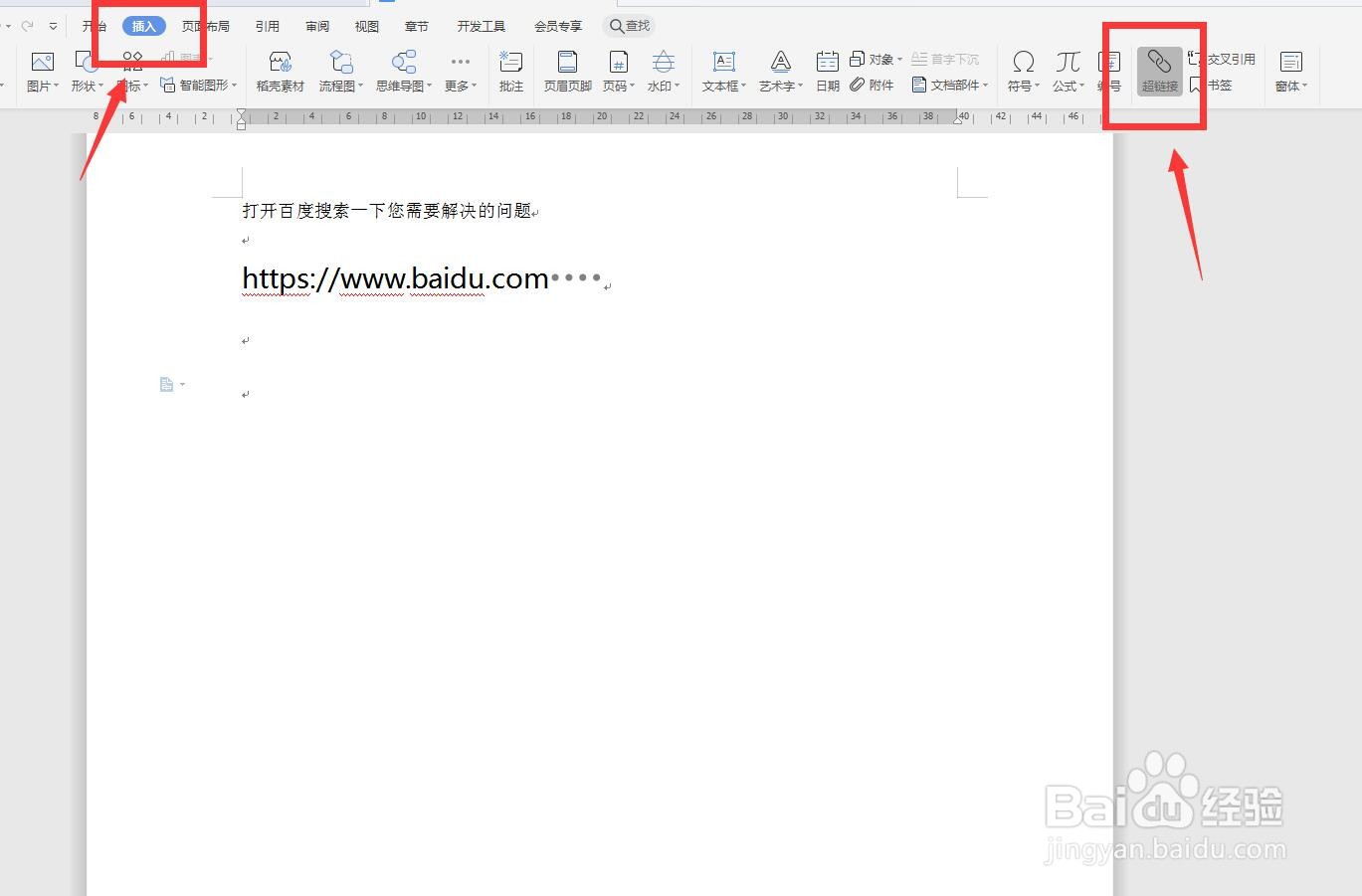Open the quick access toolbar customize arrow
This screenshot has width=1362, height=896.
[54, 27]
